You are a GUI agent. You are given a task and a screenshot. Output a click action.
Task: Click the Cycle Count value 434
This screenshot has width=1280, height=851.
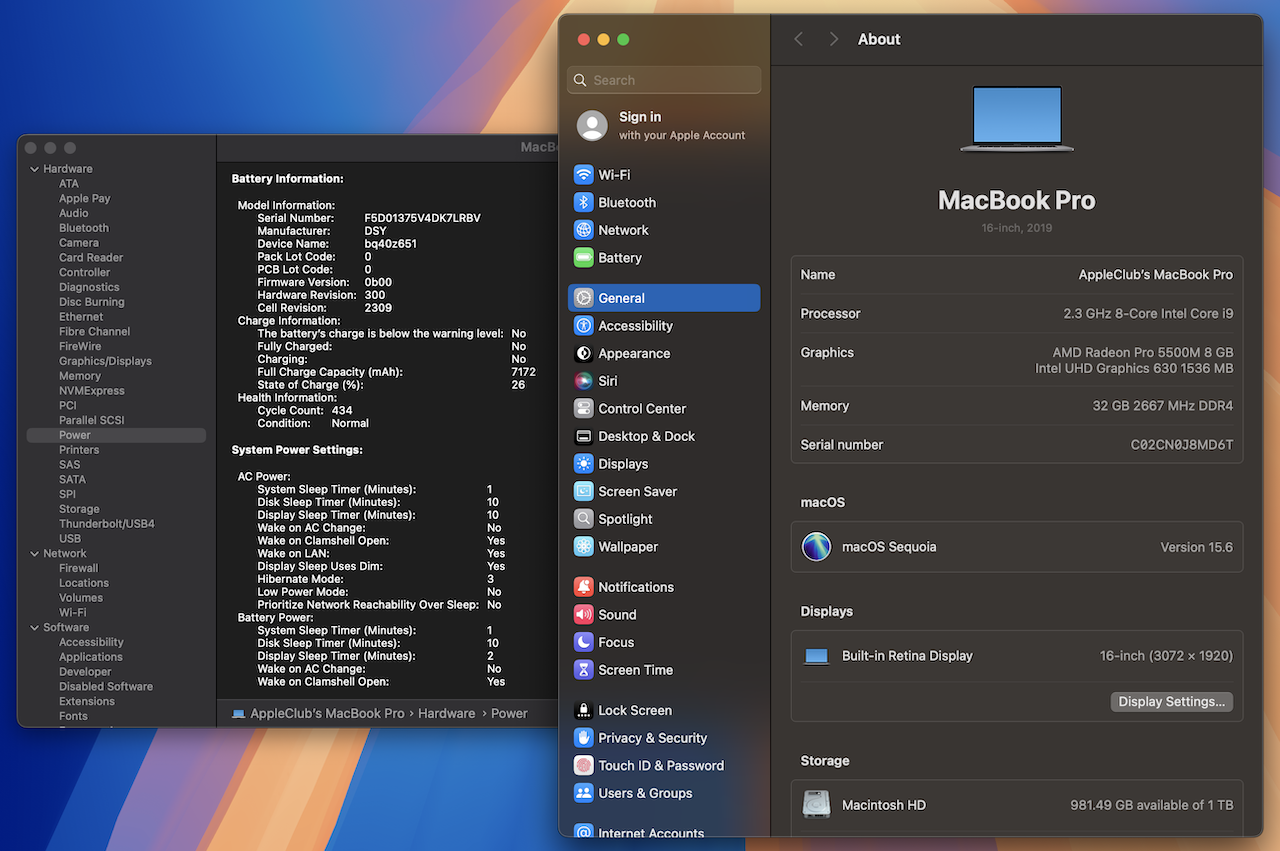click(342, 411)
